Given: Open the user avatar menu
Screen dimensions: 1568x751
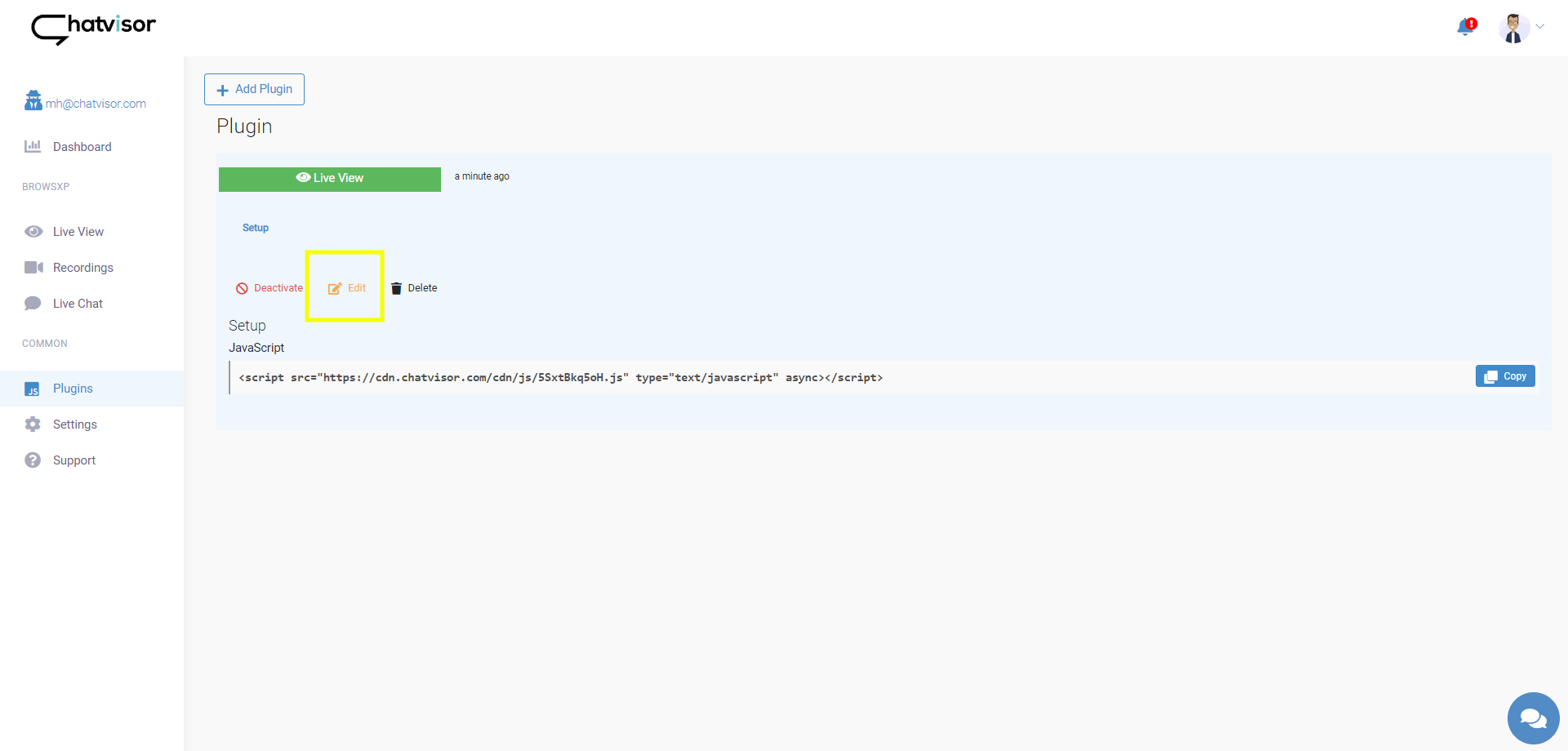Looking at the screenshot, I should tap(1513, 28).
